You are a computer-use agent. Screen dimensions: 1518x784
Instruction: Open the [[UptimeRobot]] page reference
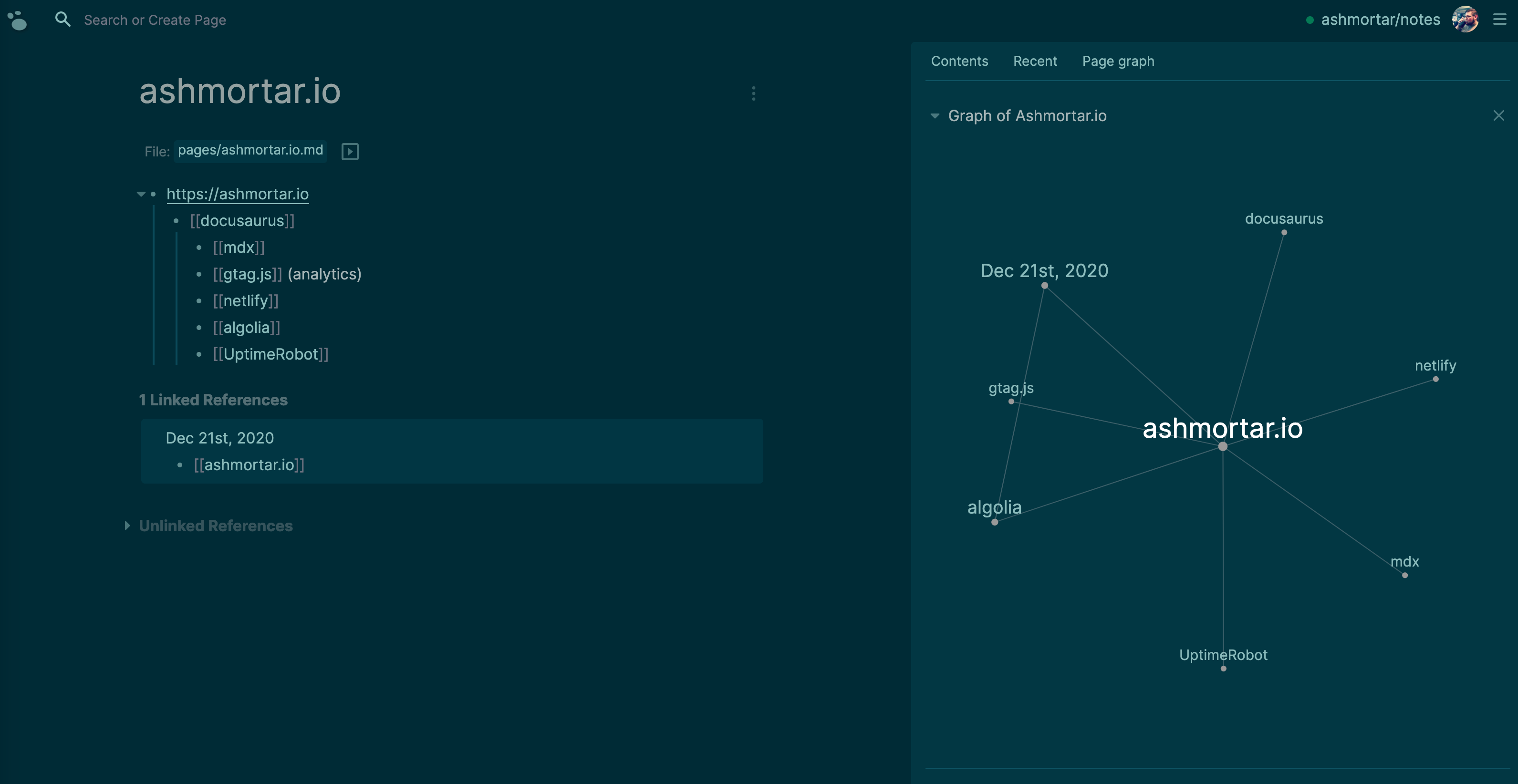point(270,354)
